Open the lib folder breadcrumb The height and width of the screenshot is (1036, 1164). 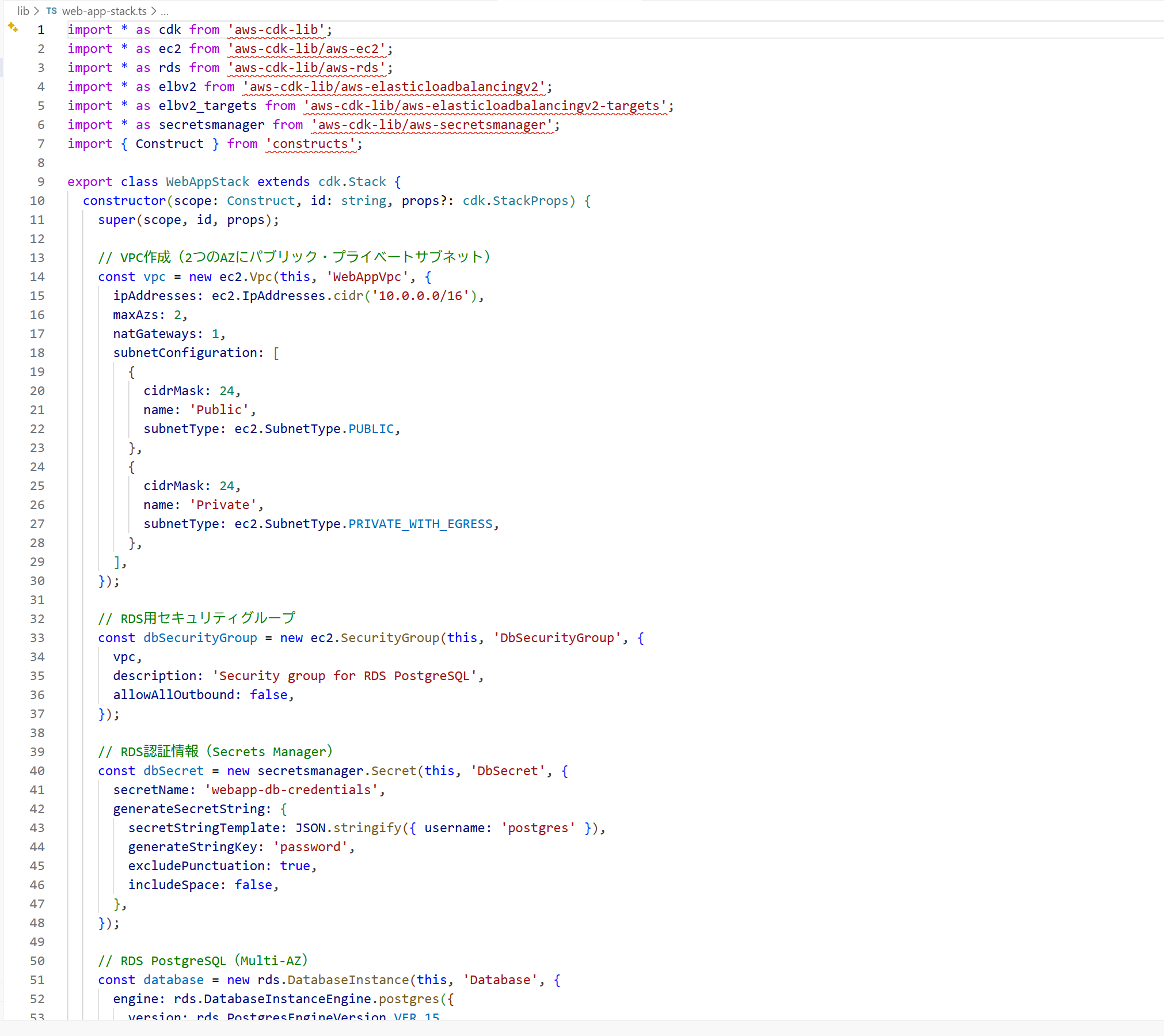[23, 11]
